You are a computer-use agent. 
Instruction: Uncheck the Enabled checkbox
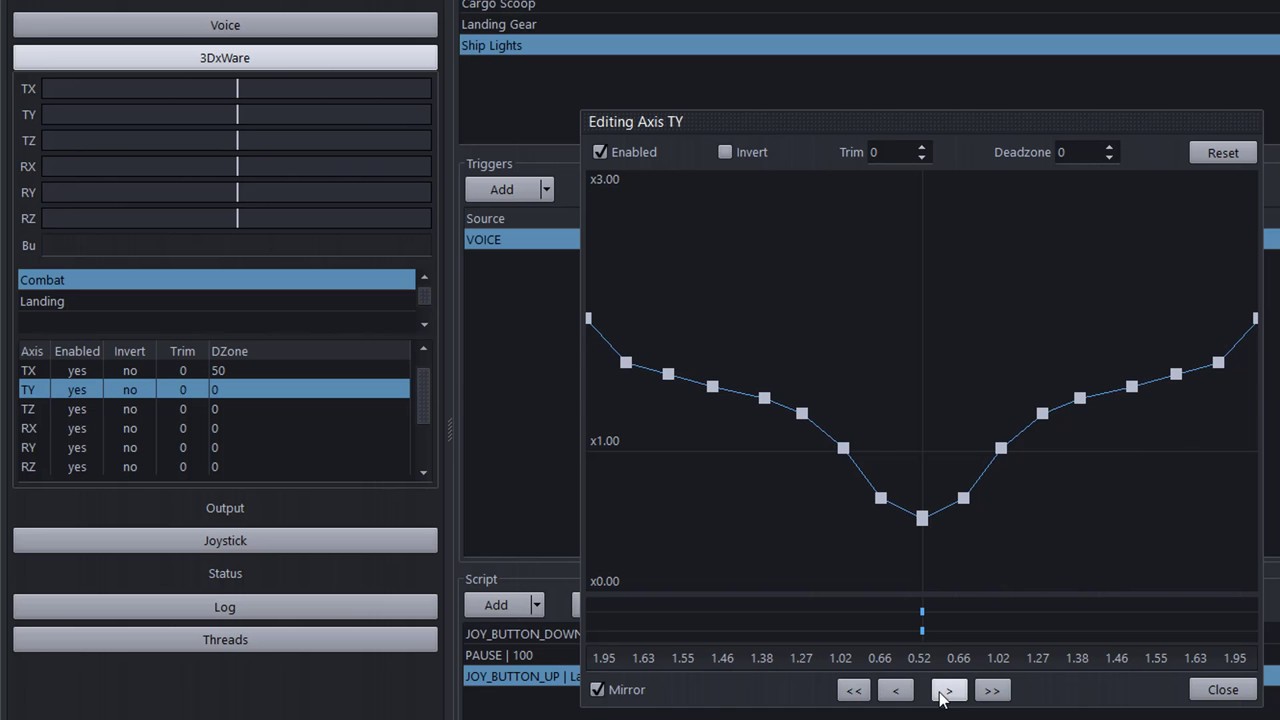600,152
